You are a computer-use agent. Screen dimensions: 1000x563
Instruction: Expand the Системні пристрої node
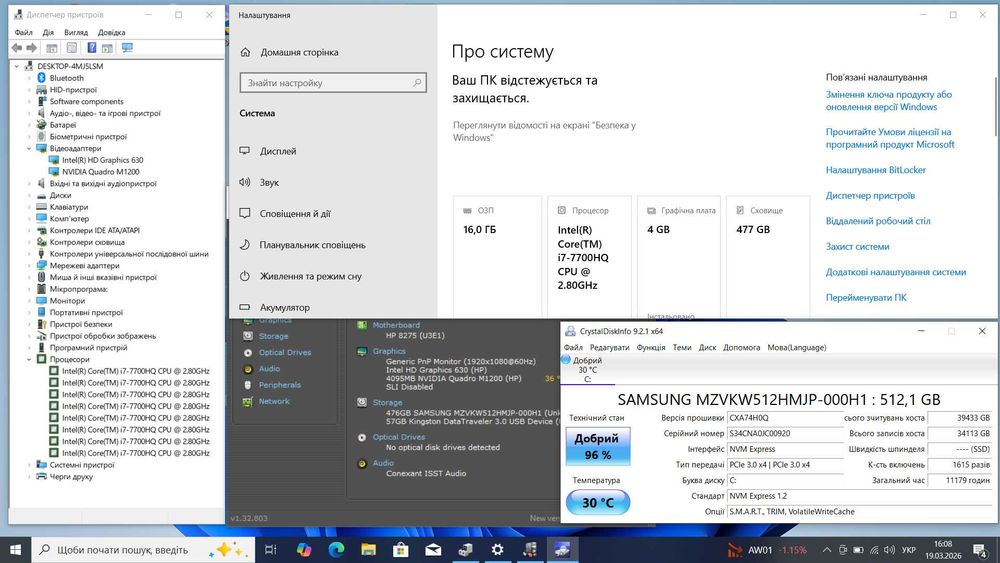[x=29, y=465]
